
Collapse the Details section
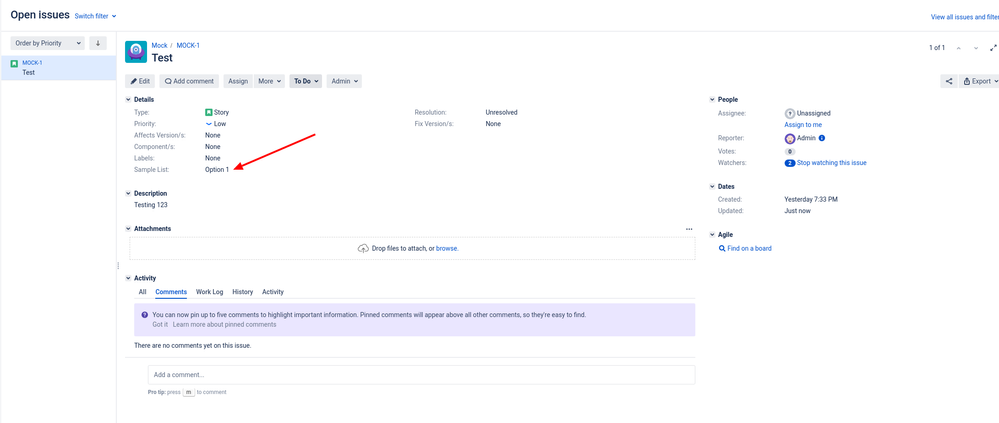tap(128, 100)
